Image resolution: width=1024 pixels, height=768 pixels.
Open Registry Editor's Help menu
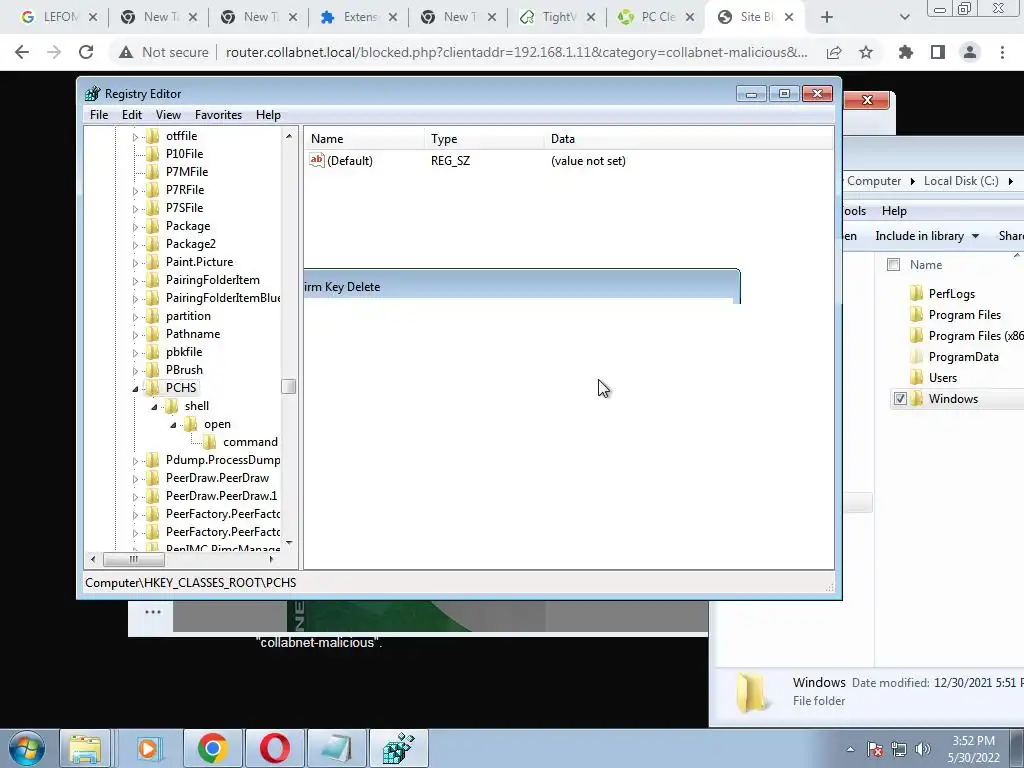point(268,115)
